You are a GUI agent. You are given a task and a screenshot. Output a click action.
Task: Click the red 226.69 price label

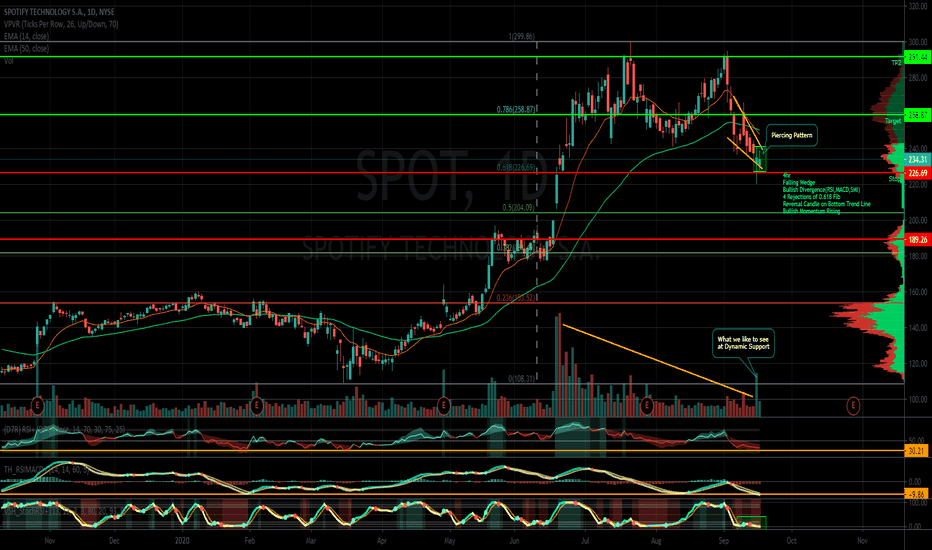pos(917,173)
